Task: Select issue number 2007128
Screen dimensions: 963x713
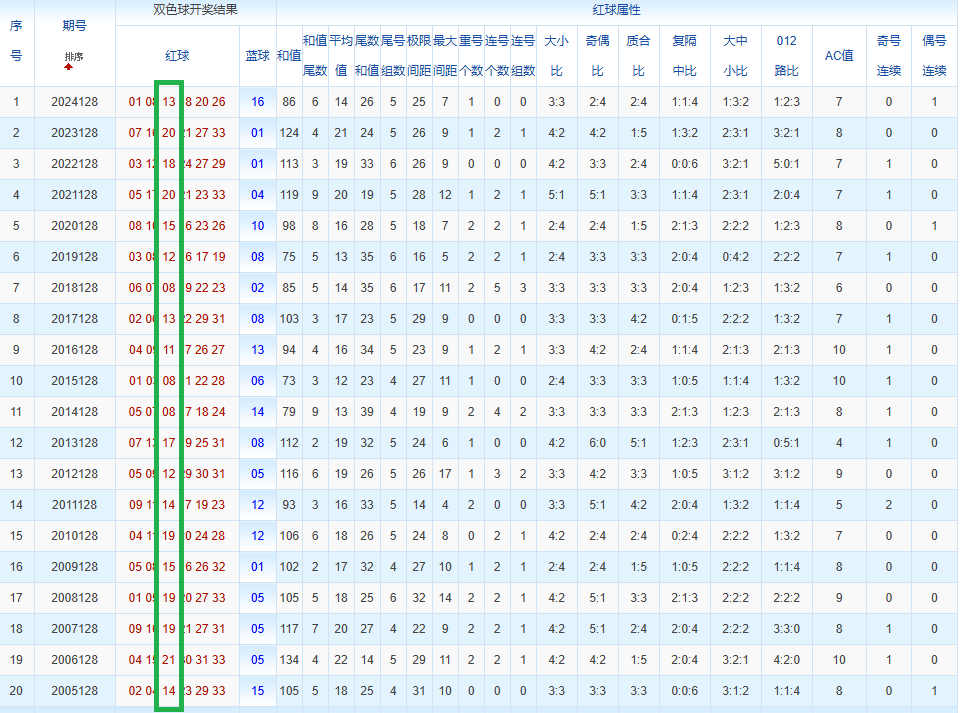Action: click(x=74, y=629)
